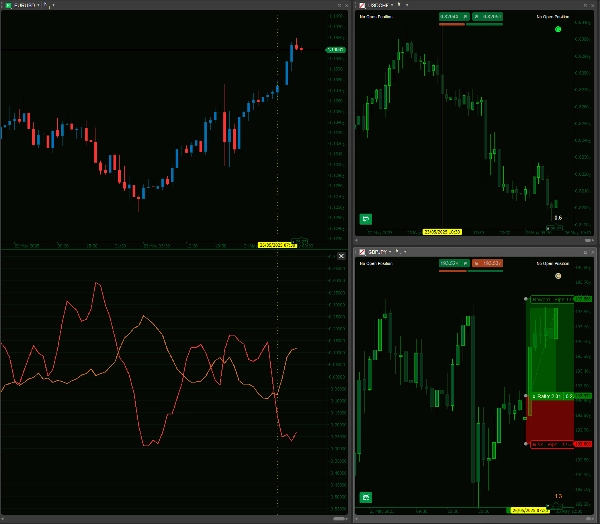Click the chart type icon in the GBPJPY header
The width and height of the screenshot is (600, 524).
(x=399, y=252)
